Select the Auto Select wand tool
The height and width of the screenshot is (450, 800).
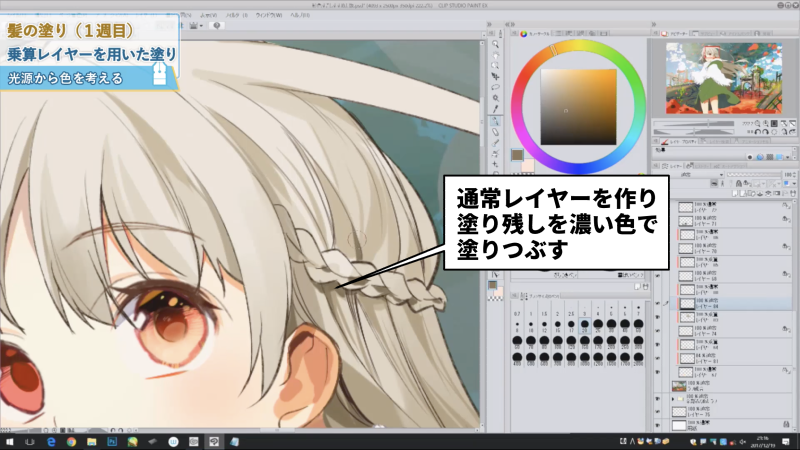(495, 98)
